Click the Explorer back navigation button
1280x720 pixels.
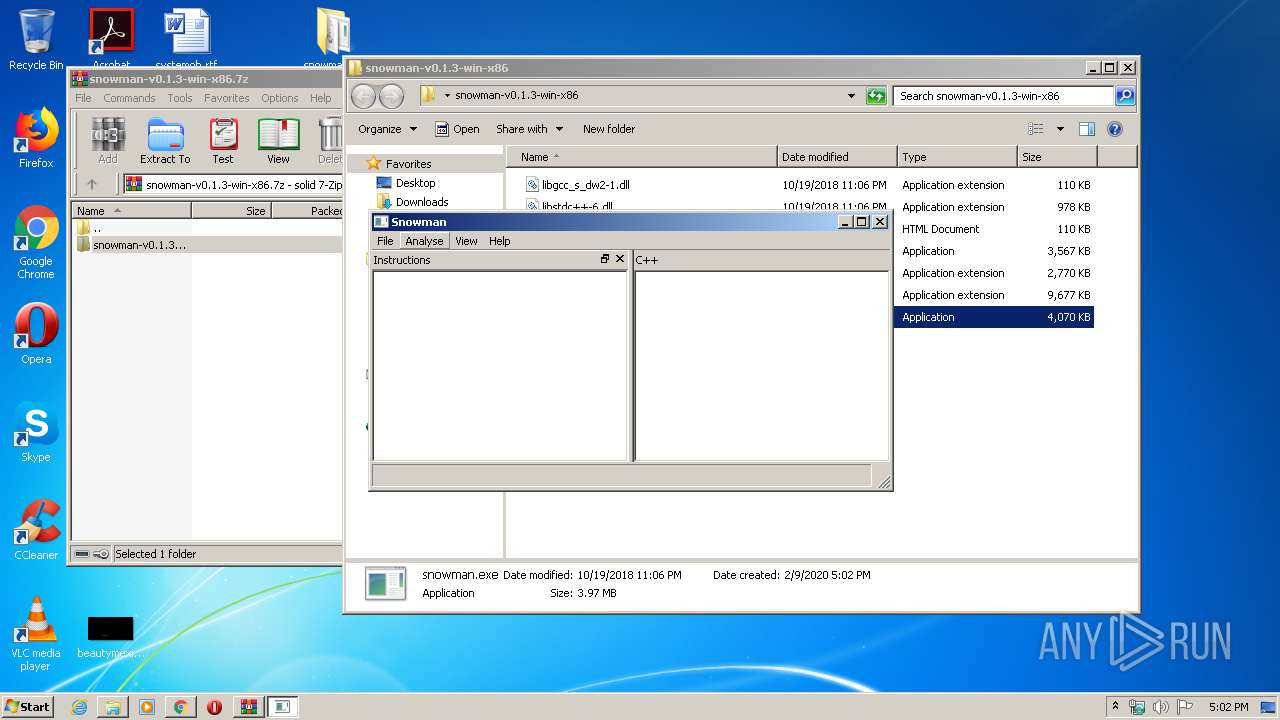pos(364,96)
